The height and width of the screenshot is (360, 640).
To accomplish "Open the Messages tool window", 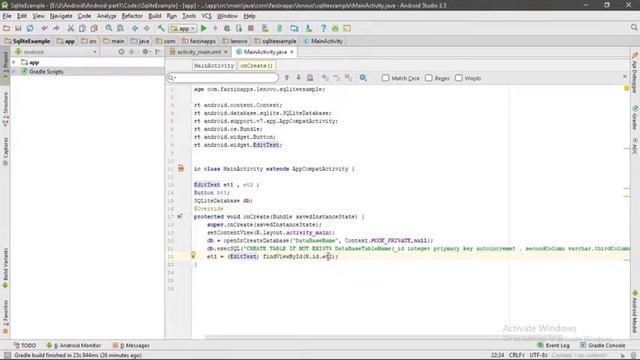I will (x=131, y=345).
